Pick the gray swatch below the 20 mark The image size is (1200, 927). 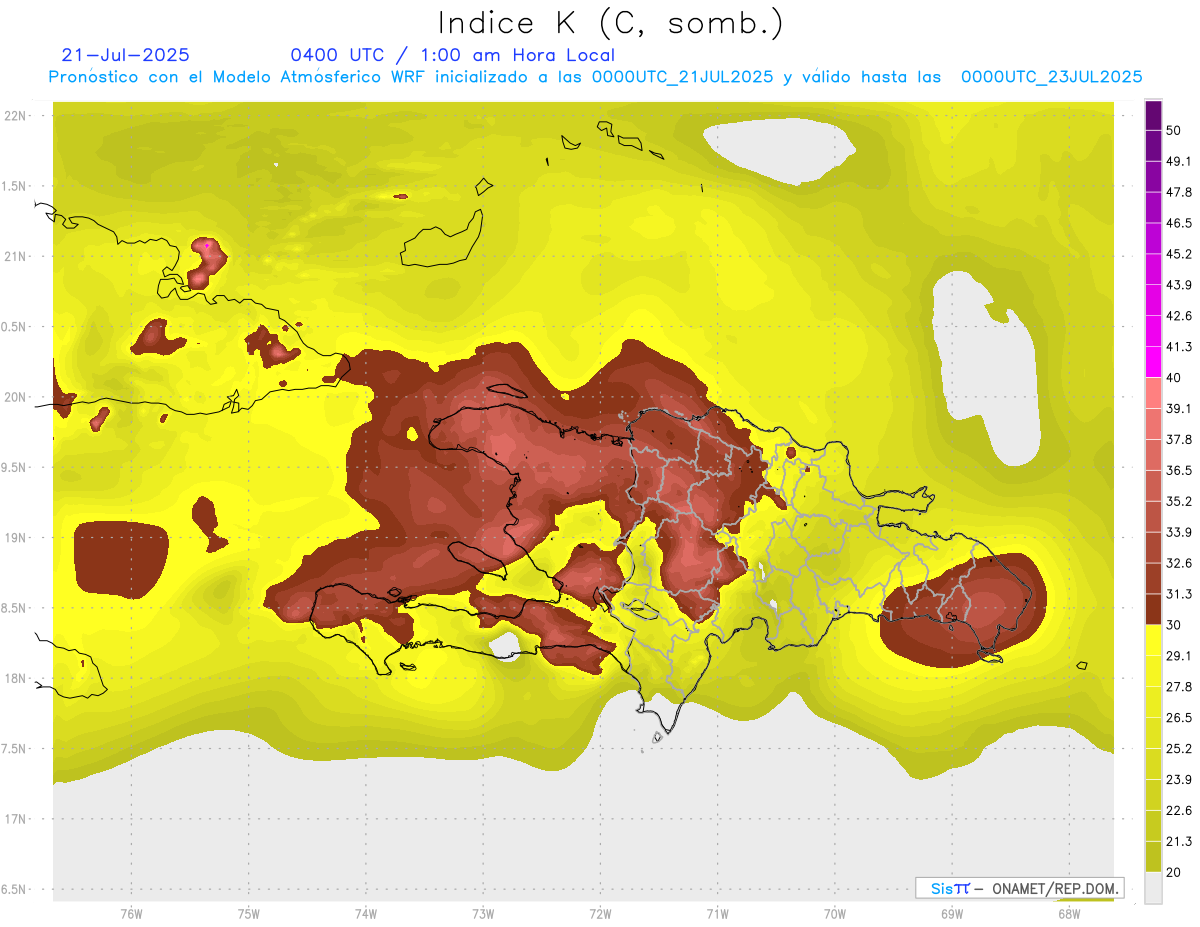(1153, 888)
